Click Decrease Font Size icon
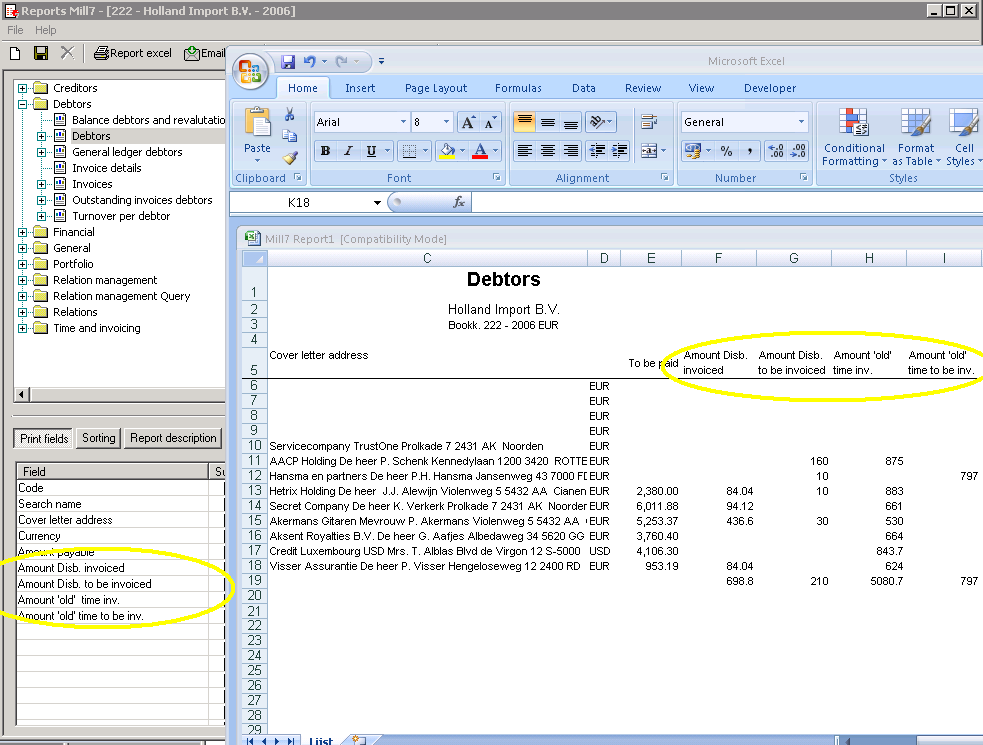983x745 pixels. pos(490,122)
